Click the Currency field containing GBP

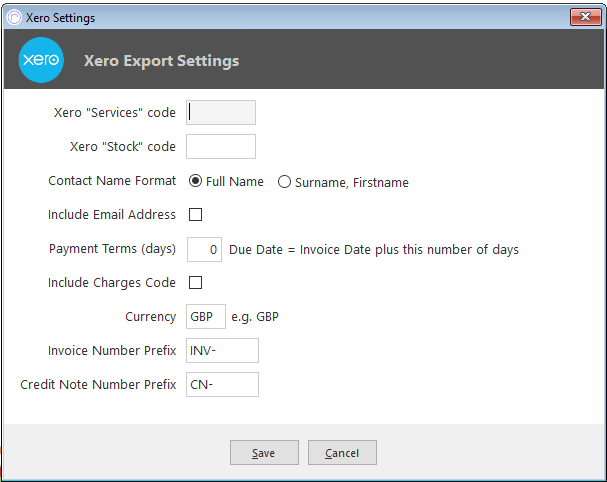[x=206, y=317]
